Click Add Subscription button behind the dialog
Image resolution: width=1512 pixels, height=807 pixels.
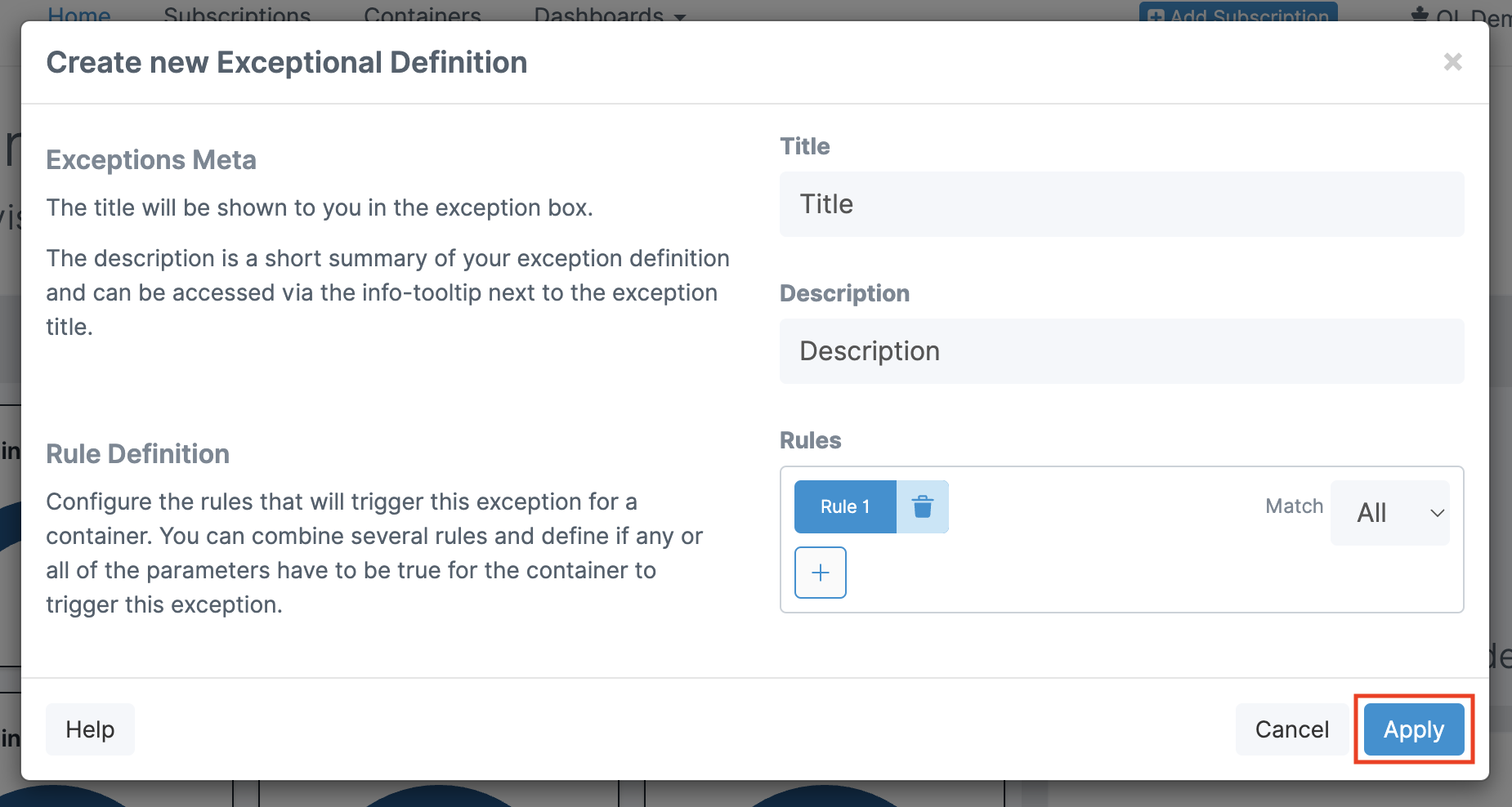coord(1238,12)
